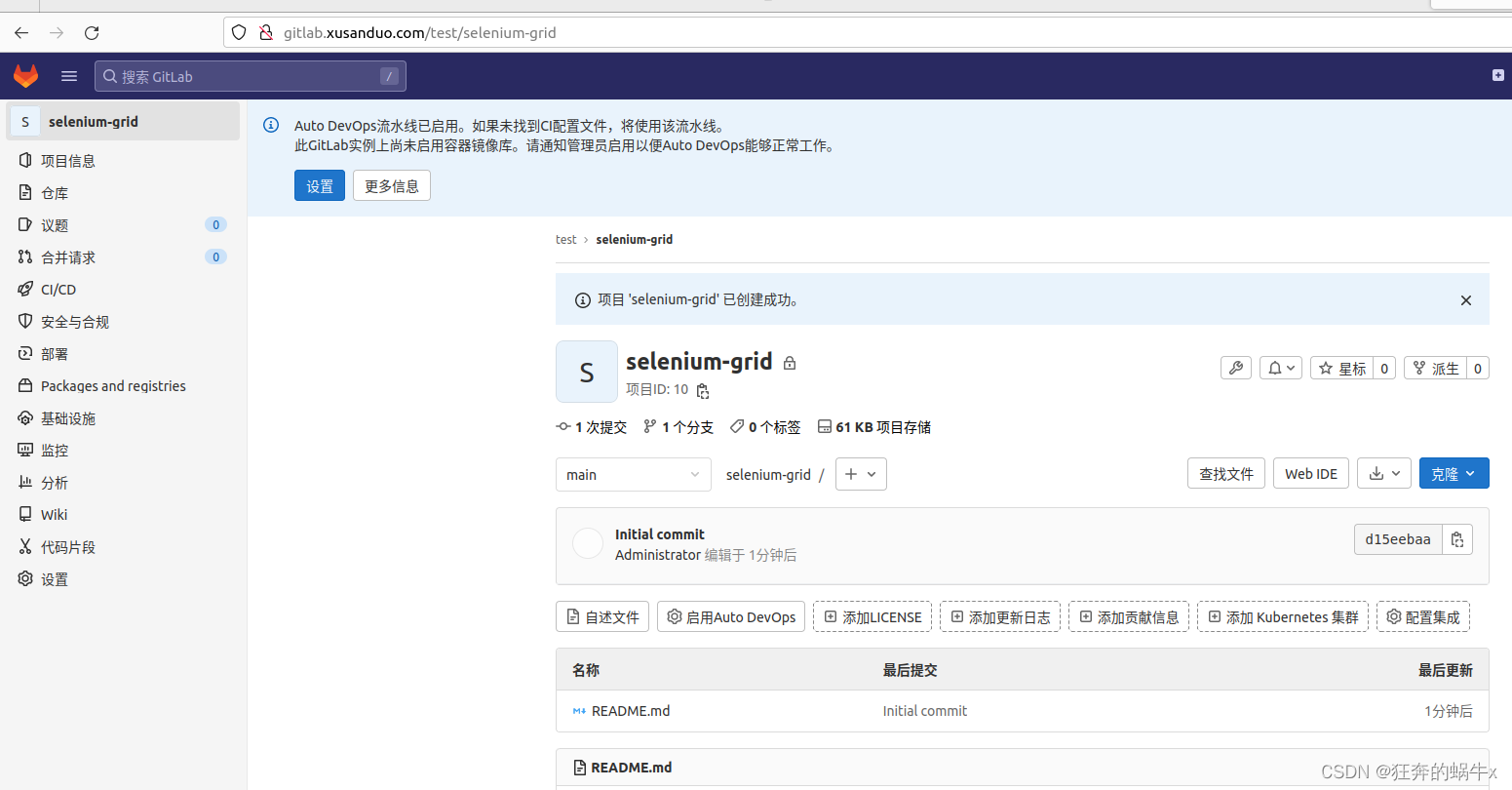Click 更多信息 button in banner
The image size is (1512, 790).
click(392, 185)
